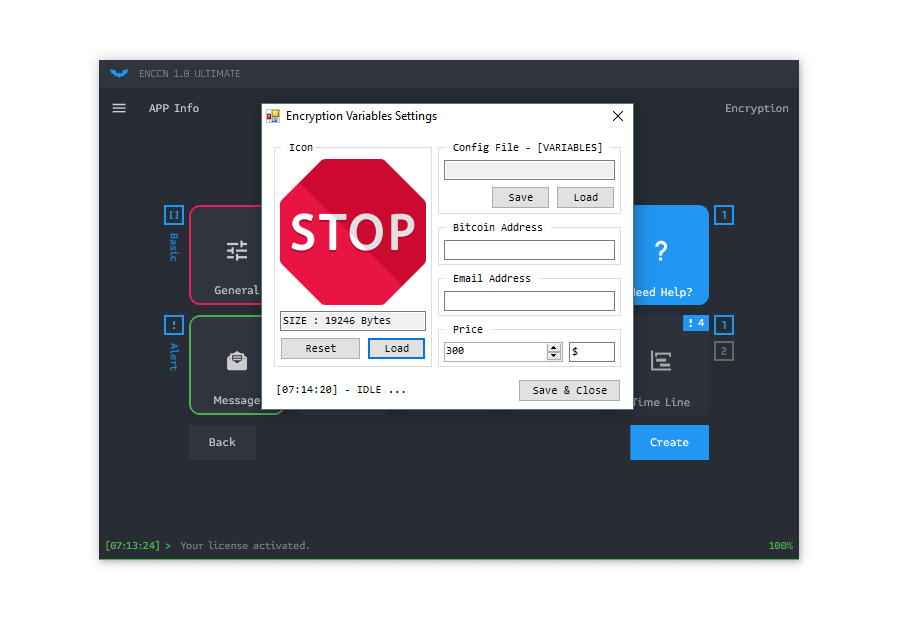Viewport: 908px width, 624px height.
Task: Open the Time Line tile icon
Action: click(661, 361)
